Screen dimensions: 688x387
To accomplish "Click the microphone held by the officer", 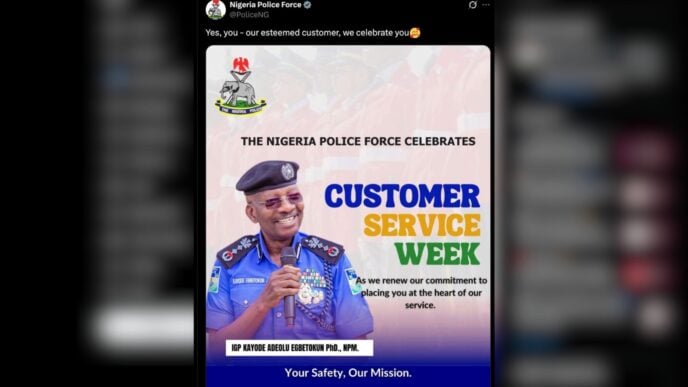I will pos(288,285).
